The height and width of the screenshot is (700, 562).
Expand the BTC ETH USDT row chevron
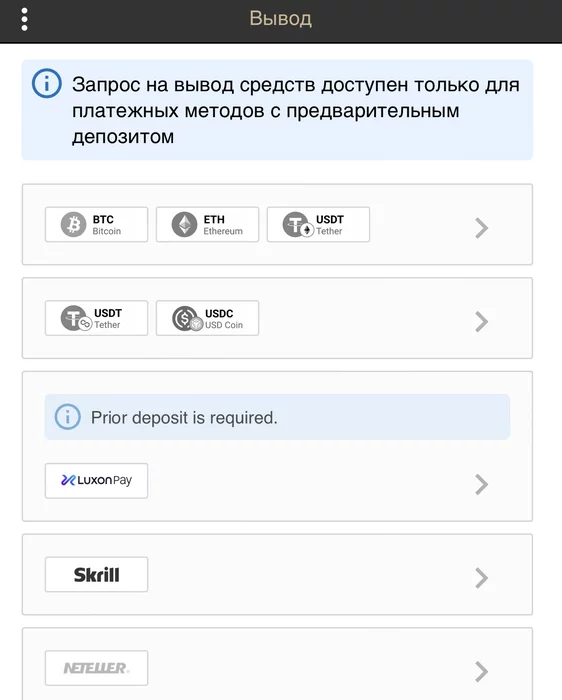pos(481,228)
